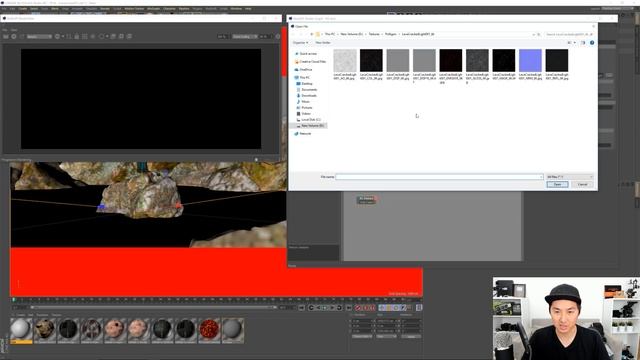Open the Help menu in Cinema 4D
Viewport: 640px width, 360px height.
click(248, 9)
